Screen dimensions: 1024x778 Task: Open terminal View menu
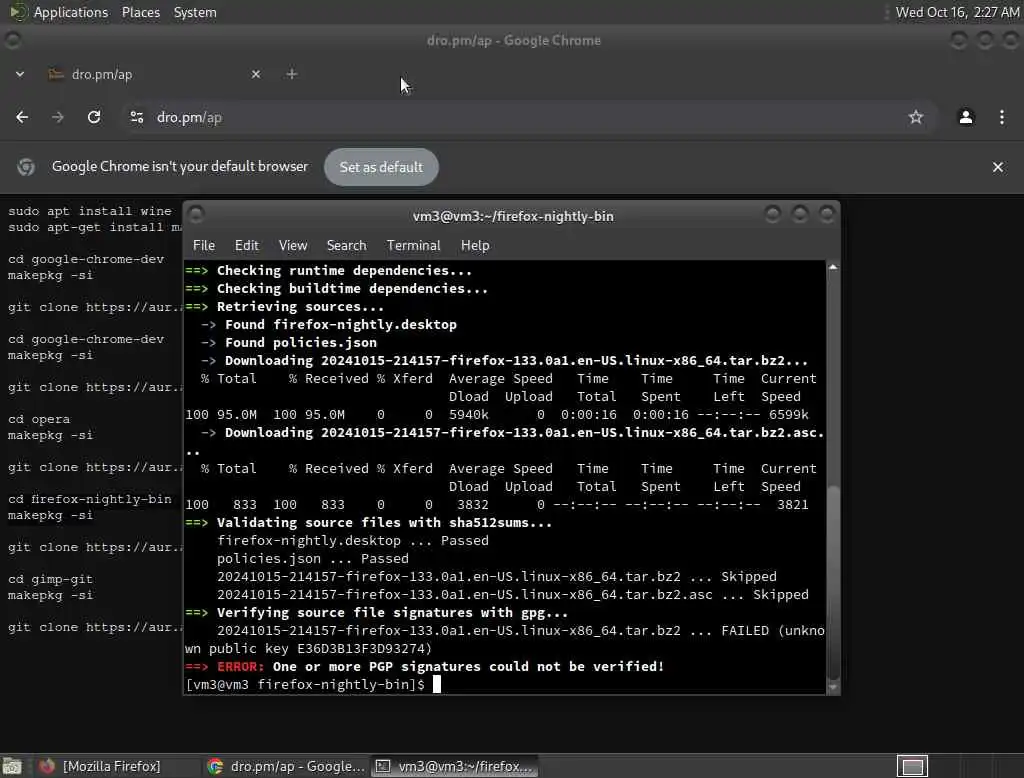click(x=293, y=246)
